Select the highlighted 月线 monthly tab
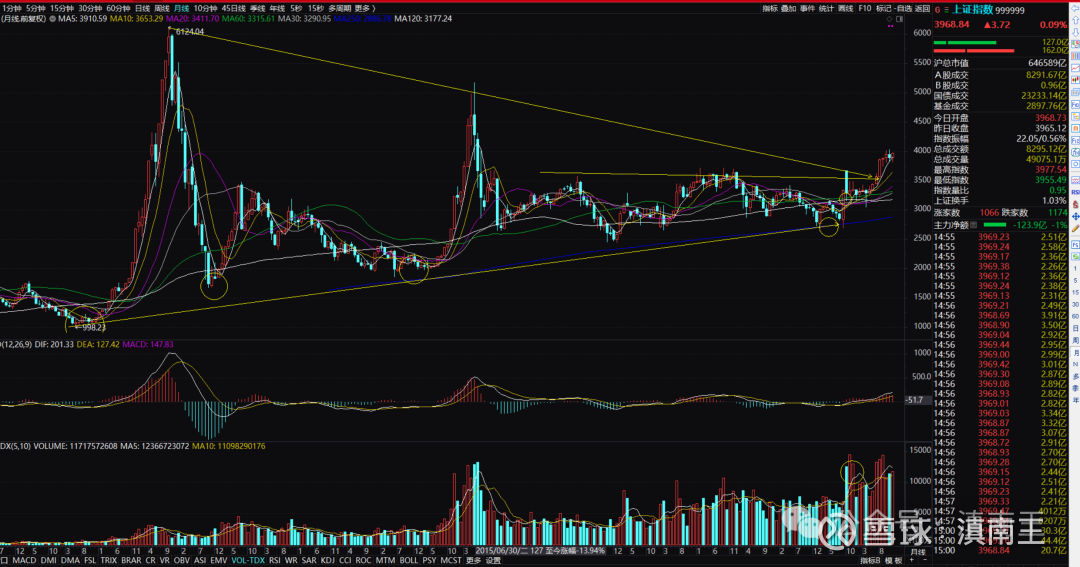Viewport: 1080px width, 567px height. point(181,8)
